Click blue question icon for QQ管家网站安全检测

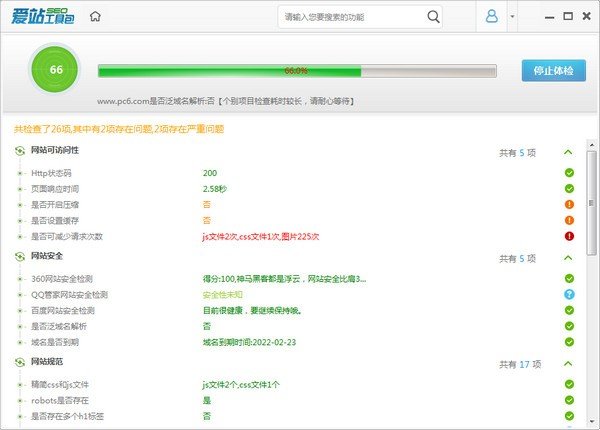569,294
